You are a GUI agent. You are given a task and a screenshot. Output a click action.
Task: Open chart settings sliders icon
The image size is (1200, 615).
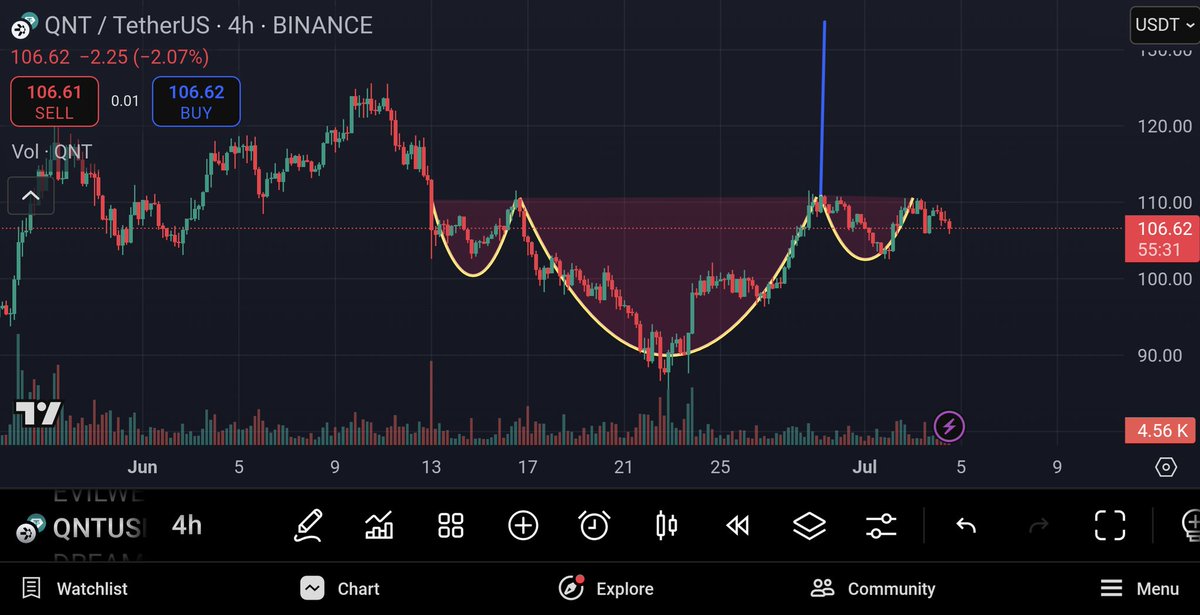[x=881, y=525]
